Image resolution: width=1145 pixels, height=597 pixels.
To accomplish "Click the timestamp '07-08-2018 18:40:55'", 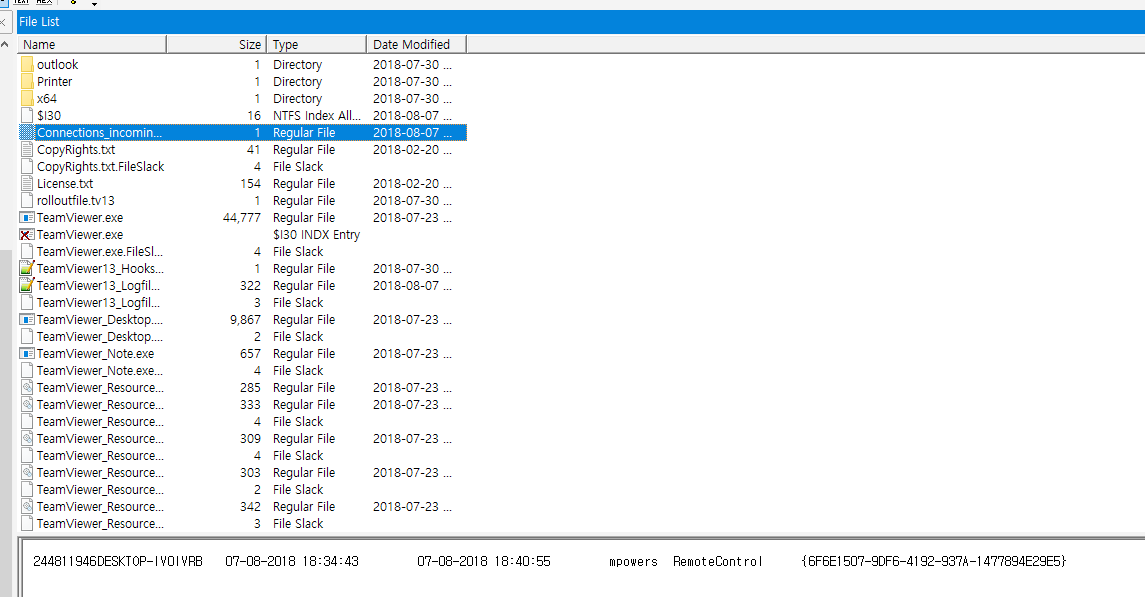I will (x=483, y=561).
